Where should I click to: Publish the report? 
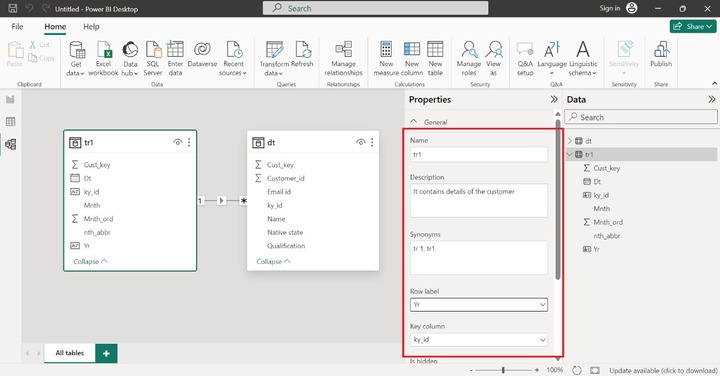point(661,55)
